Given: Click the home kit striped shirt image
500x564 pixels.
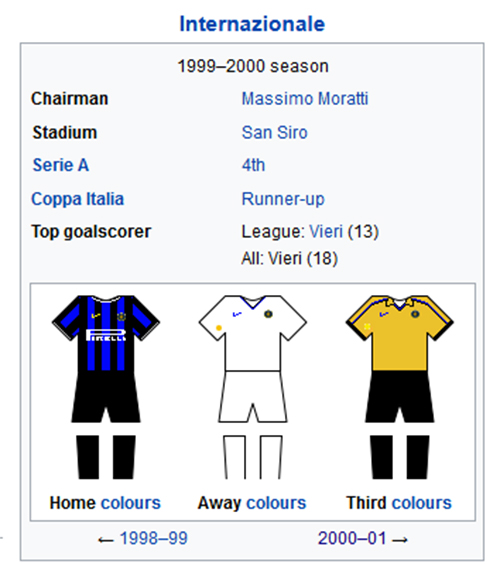Looking at the screenshot, I should [106, 333].
